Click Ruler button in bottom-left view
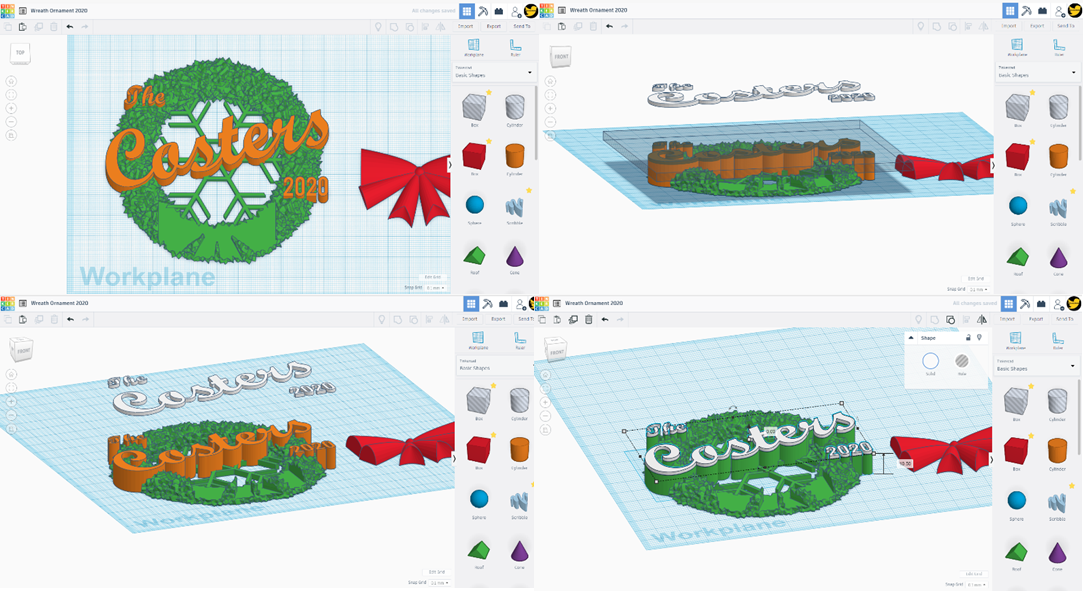The width and height of the screenshot is (1083, 591). 520,340
